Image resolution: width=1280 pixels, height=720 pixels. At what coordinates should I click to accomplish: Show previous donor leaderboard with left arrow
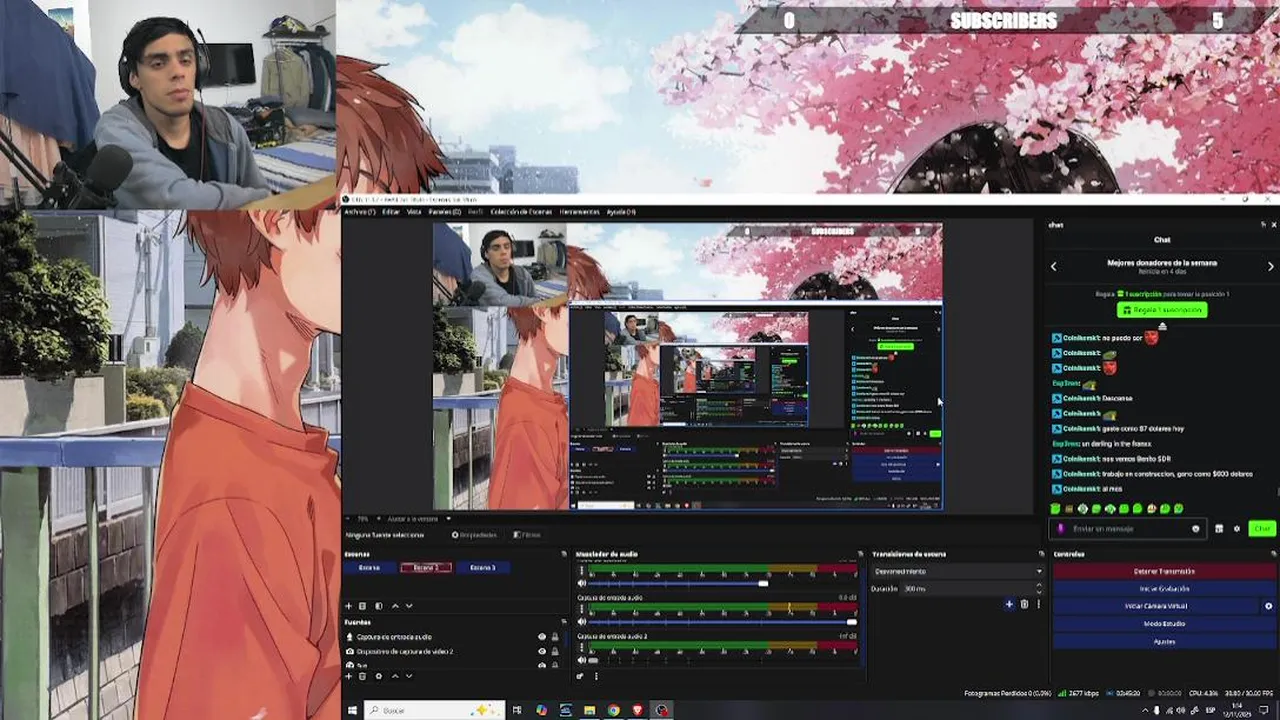1053,266
